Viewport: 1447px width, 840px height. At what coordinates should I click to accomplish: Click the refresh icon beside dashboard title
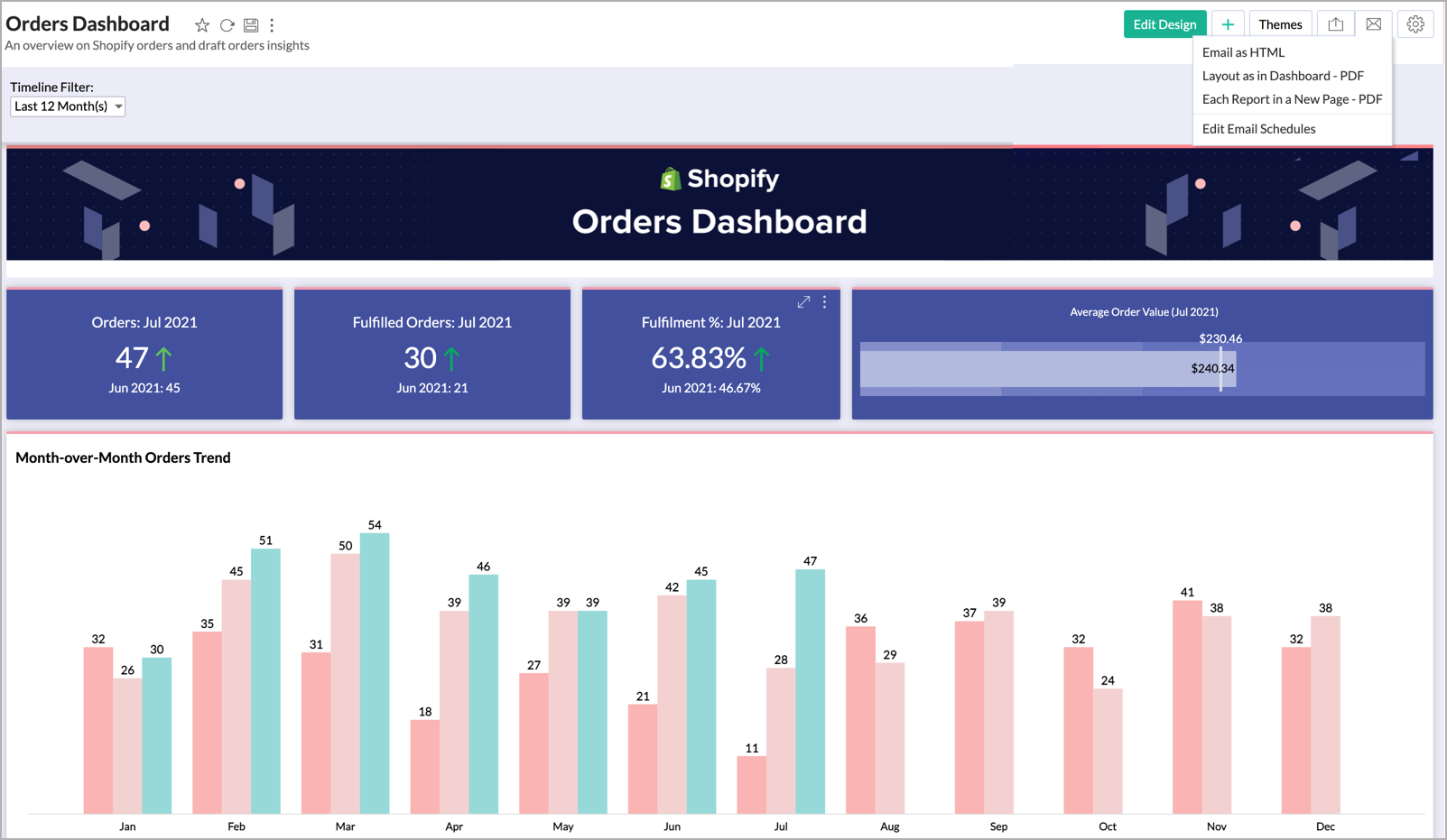pyautogui.click(x=227, y=25)
